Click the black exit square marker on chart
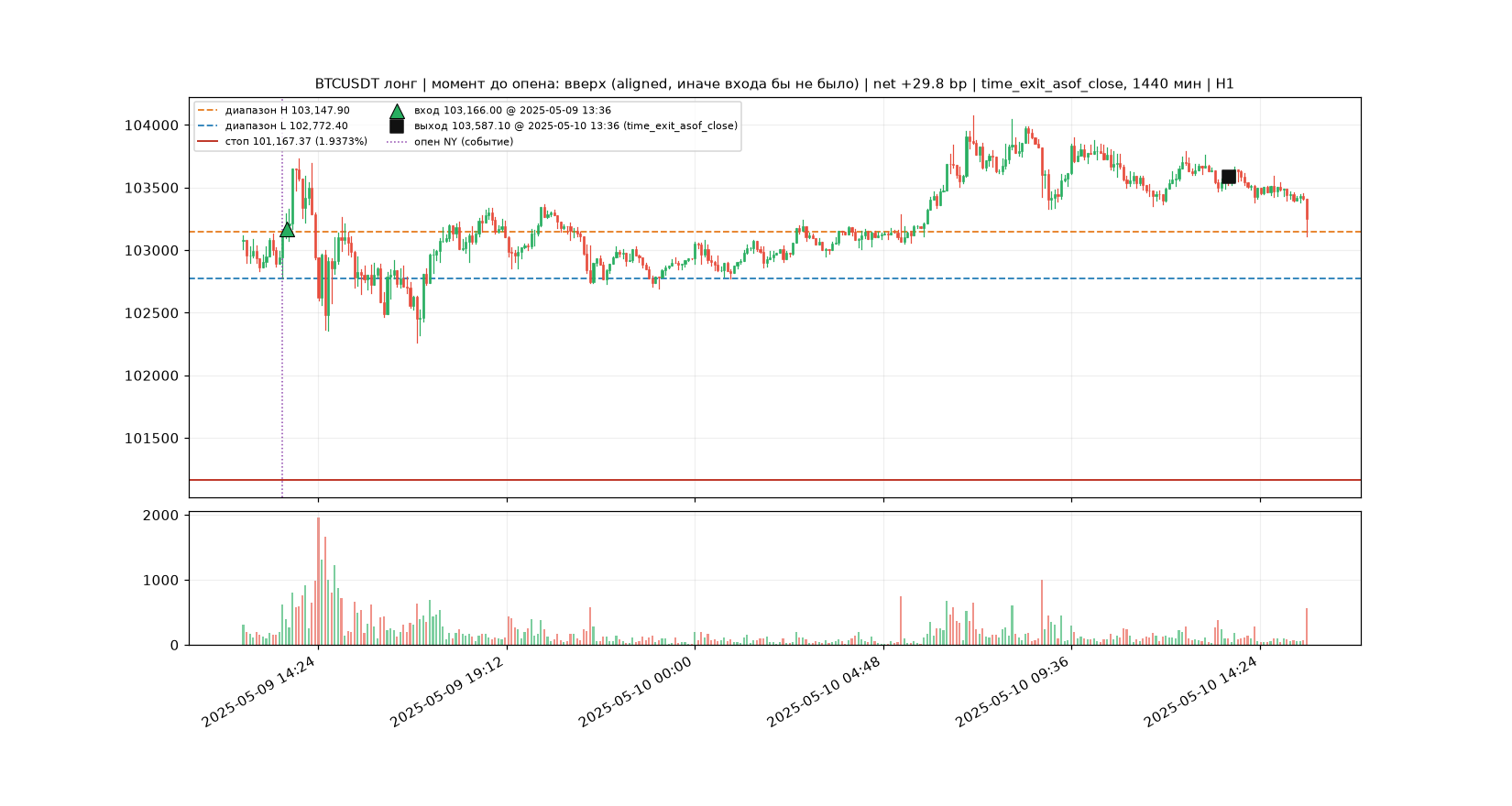This screenshot has height=806, width=1512. pos(1229,177)
